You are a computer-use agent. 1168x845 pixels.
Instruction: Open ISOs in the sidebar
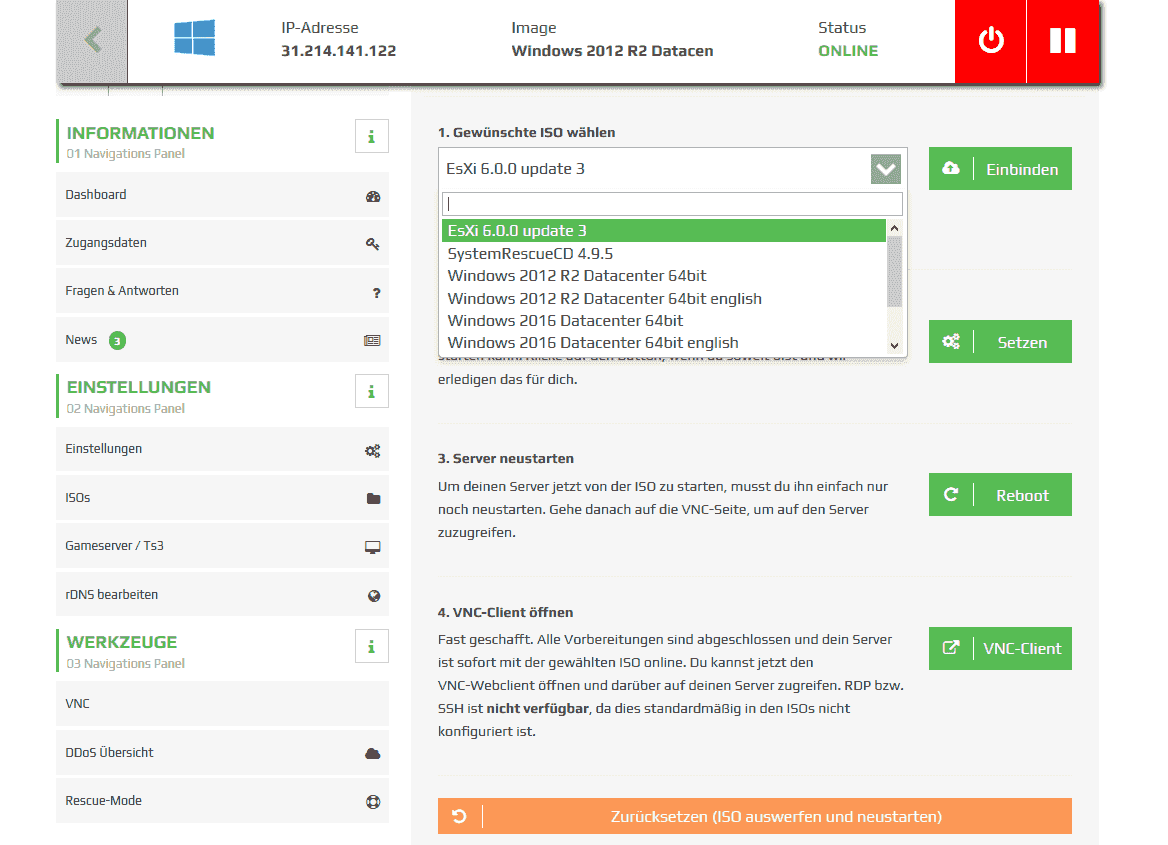222,498
